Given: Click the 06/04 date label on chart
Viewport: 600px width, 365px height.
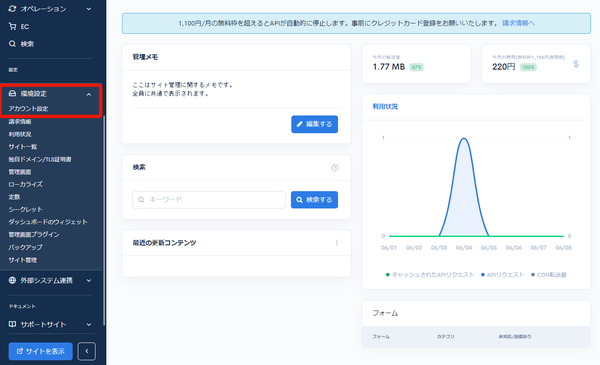Looking at the screenshot, I should pos(464,248).
